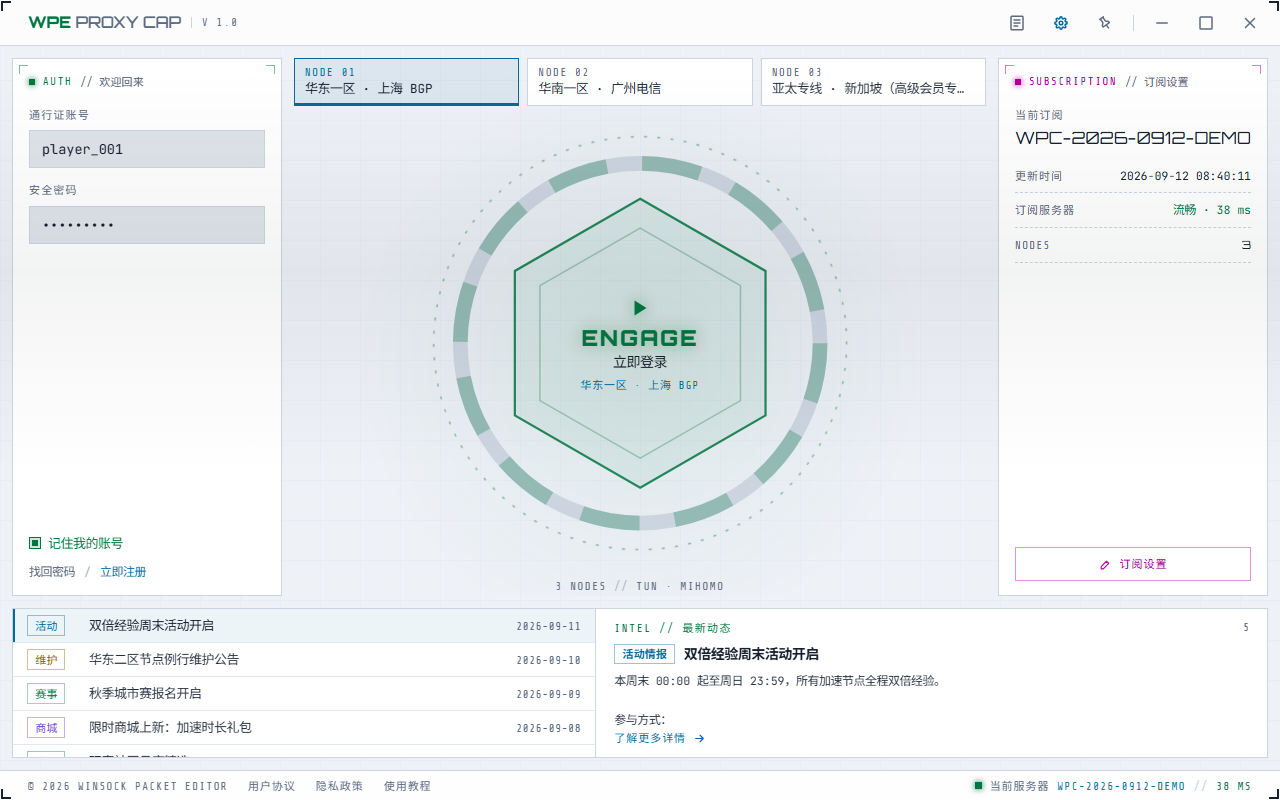
Task: Select NODE 01 华东一区 上海 BGP tab
Action: point(406,81)
